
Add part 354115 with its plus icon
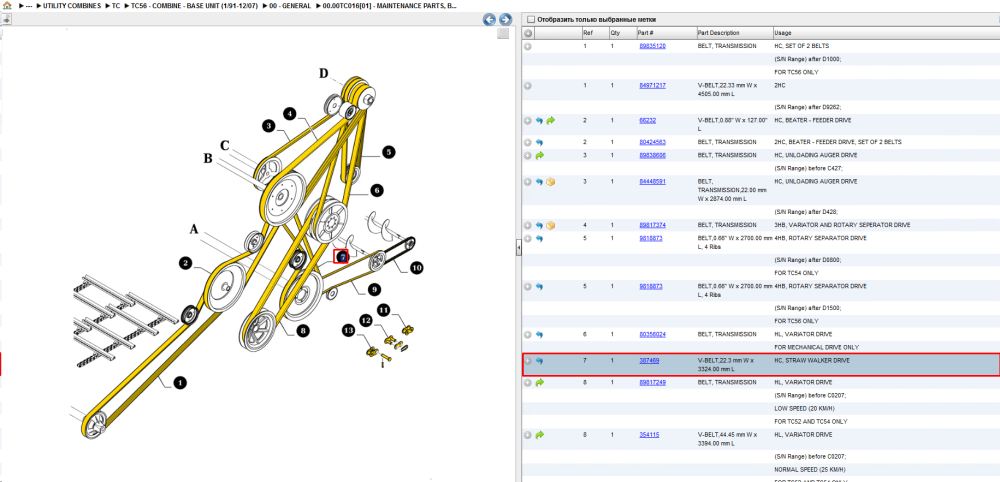(528, 435)
